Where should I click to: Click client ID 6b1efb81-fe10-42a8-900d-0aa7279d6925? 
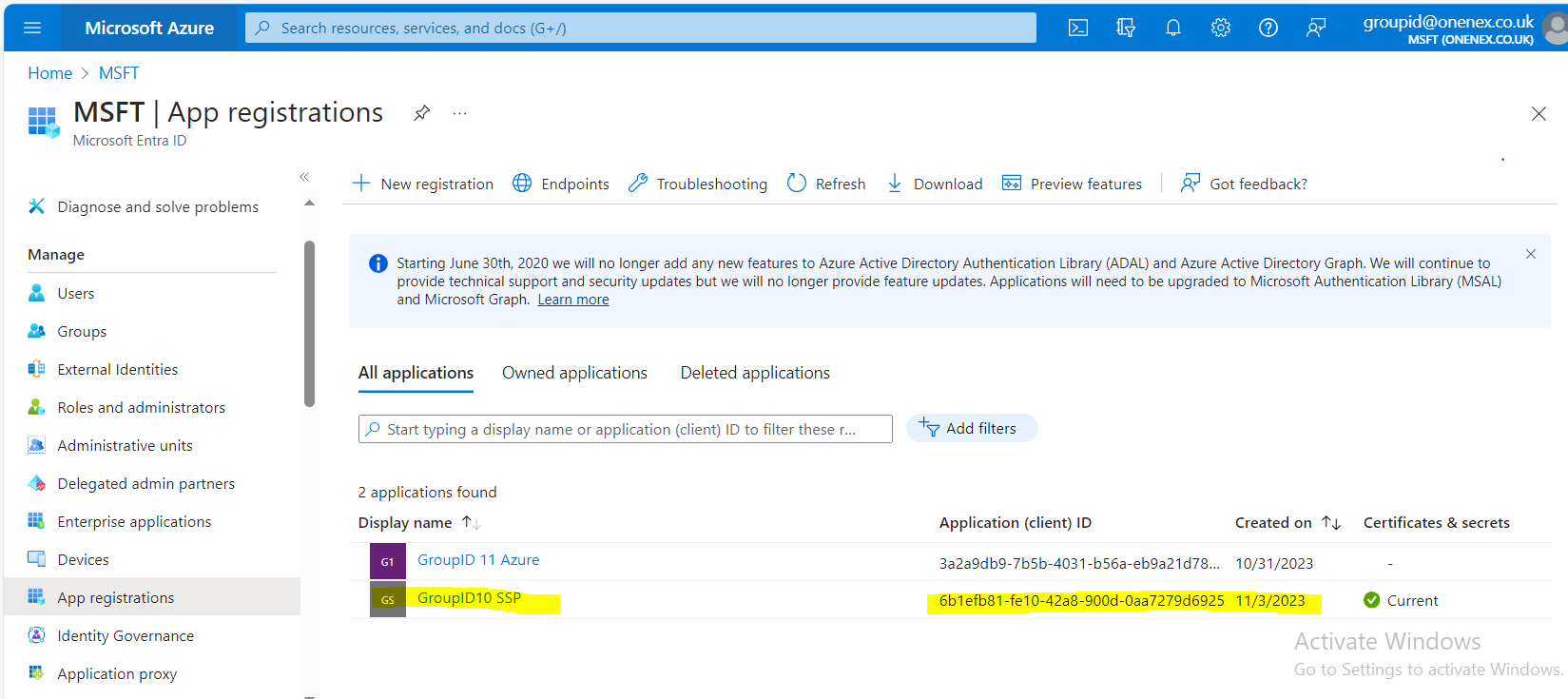[1081, 600]
